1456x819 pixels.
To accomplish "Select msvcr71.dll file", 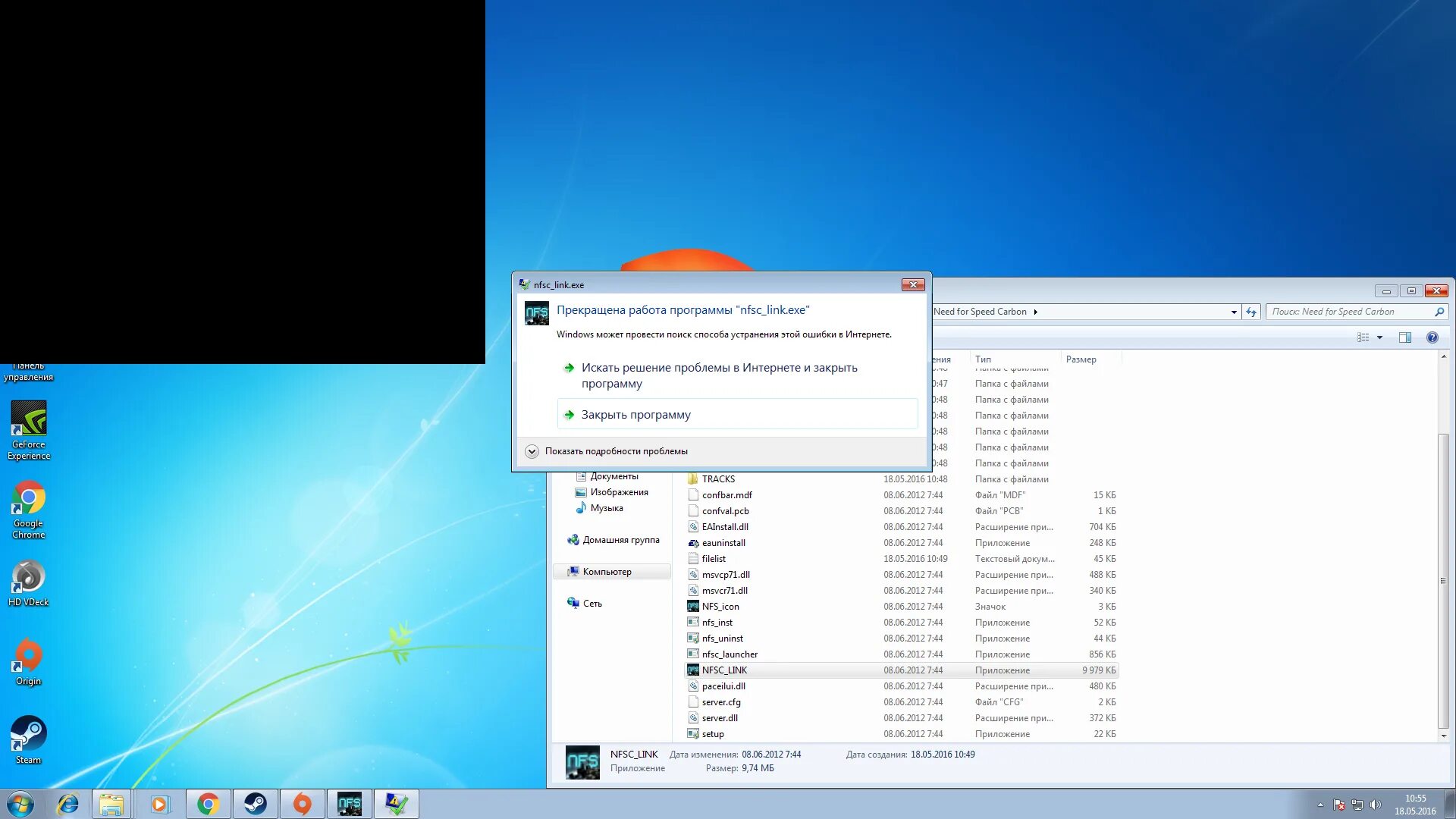I will click(x=901, y=591).
